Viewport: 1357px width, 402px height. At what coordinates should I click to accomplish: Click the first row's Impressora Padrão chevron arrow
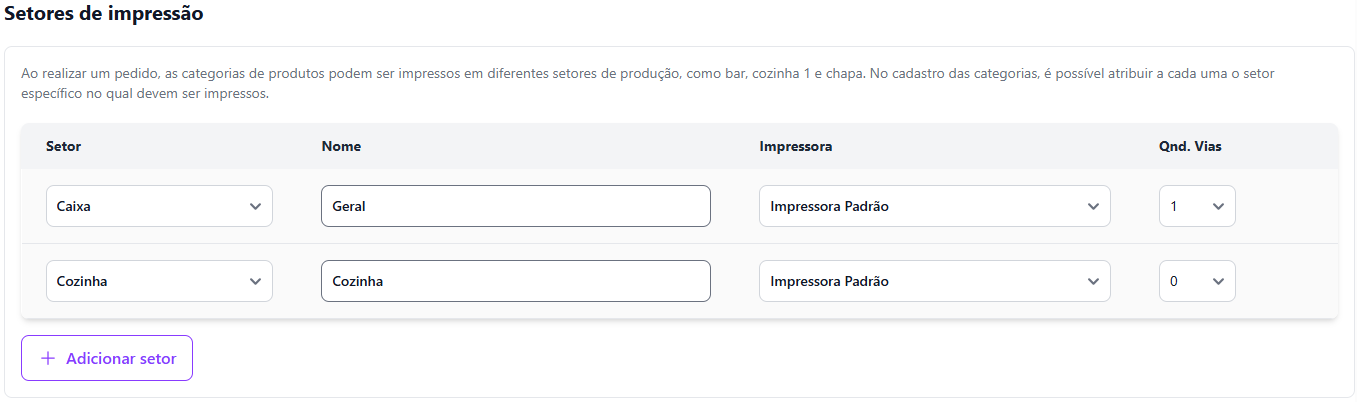click(x=1092, y=207)
